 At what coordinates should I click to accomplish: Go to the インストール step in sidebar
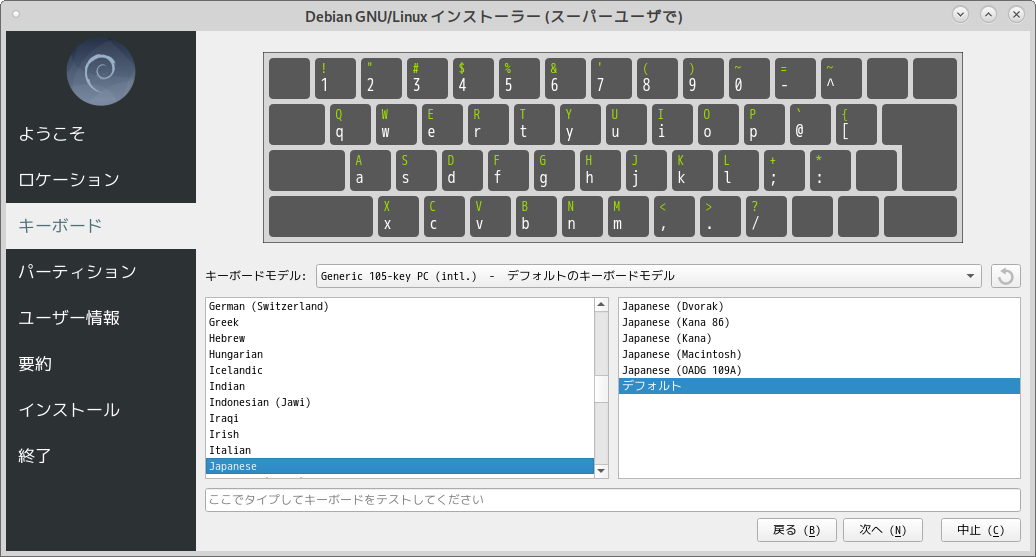[x=101, y=410]
